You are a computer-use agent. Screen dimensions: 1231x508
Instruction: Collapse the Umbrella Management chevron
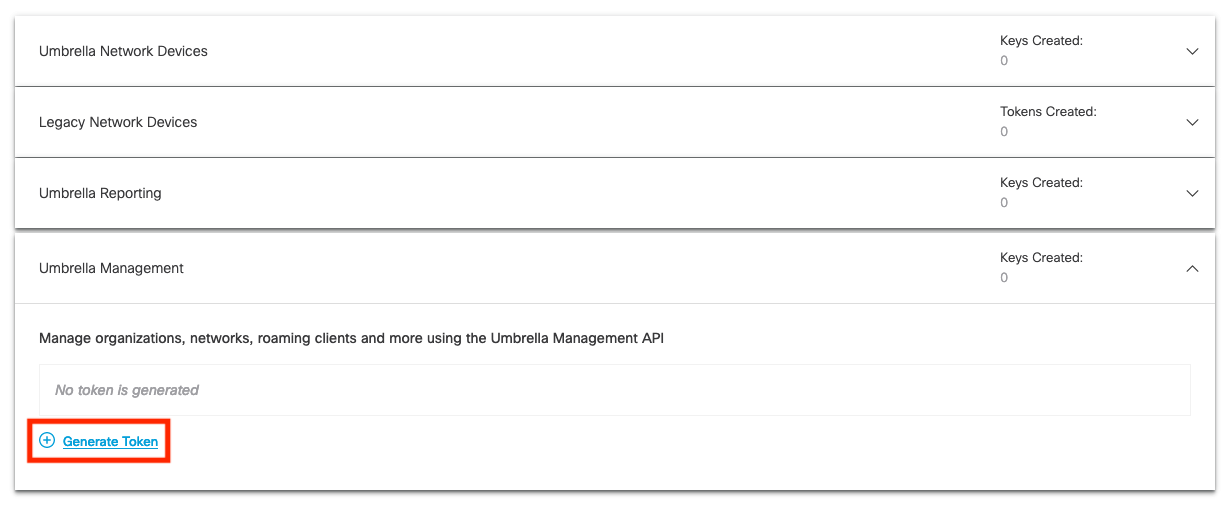click(x=1192, y=268)
